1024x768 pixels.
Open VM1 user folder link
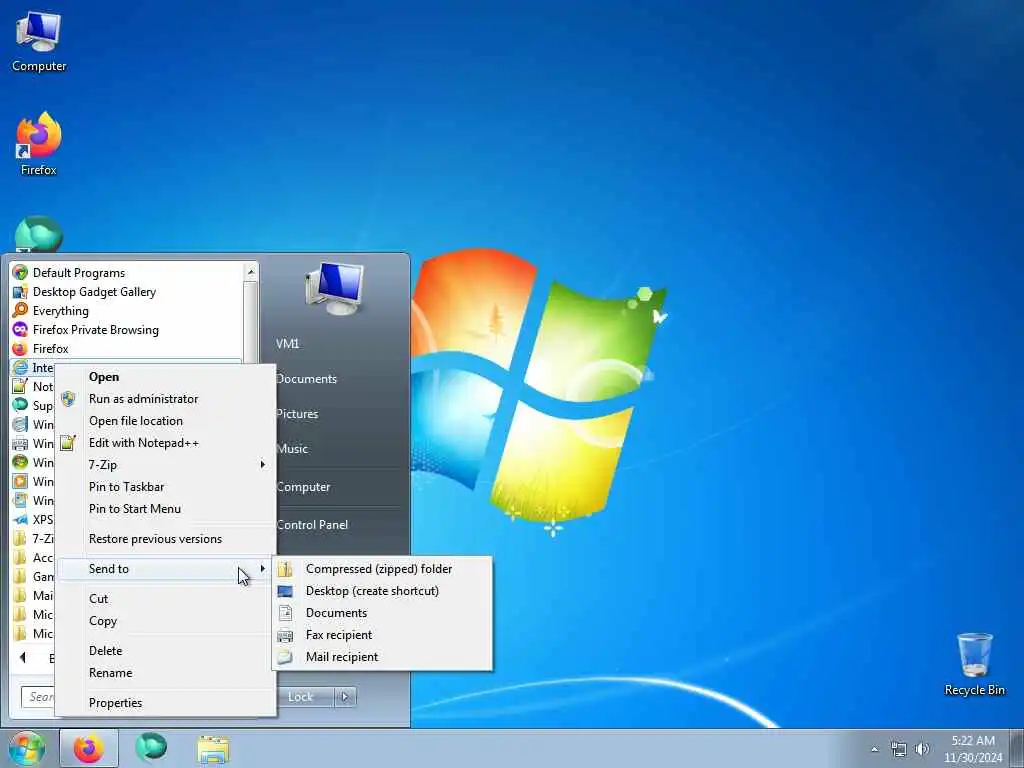click(x=287, y=344)
